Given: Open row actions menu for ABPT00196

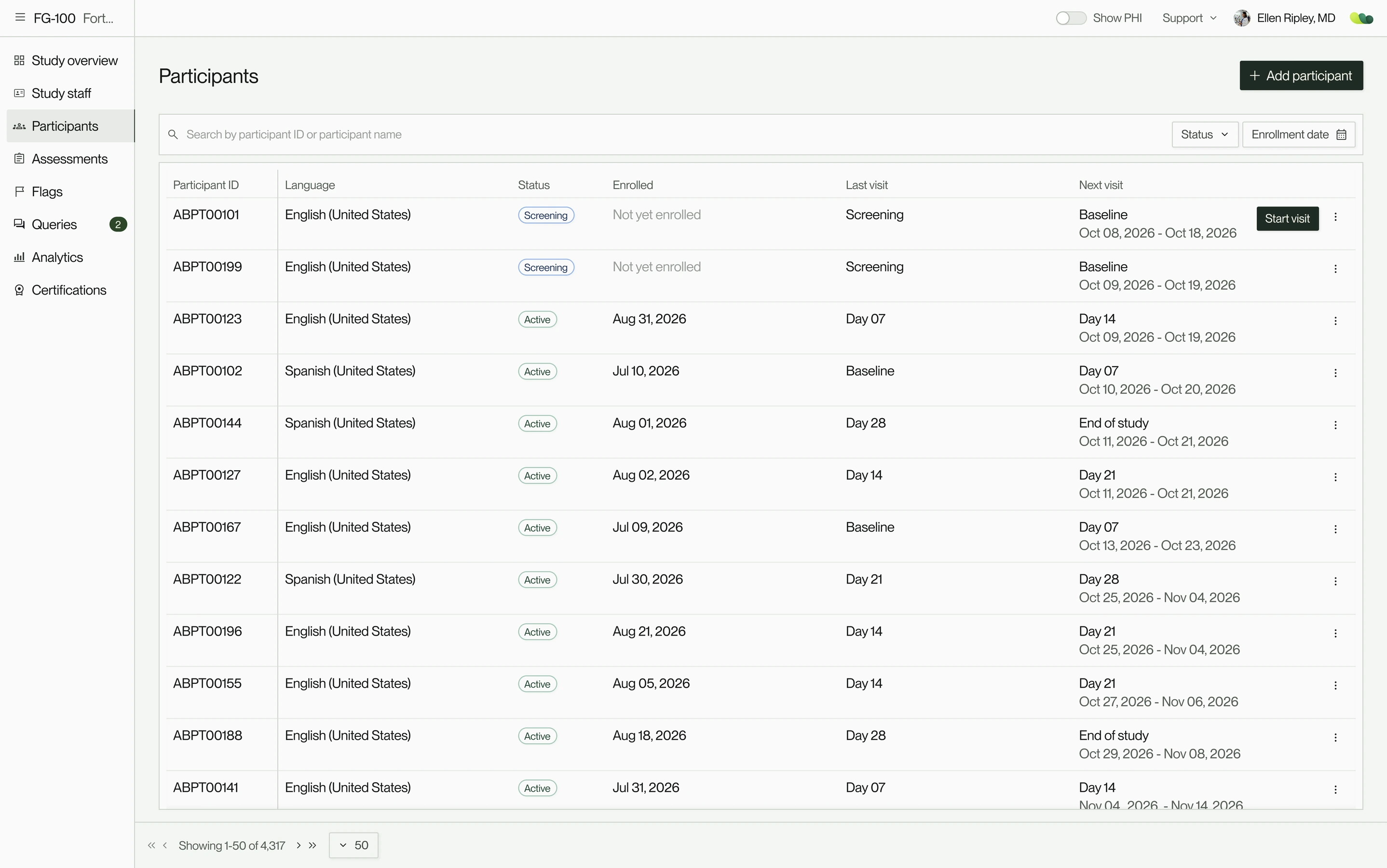Looking at the screenshot, I should (1335, 633).
